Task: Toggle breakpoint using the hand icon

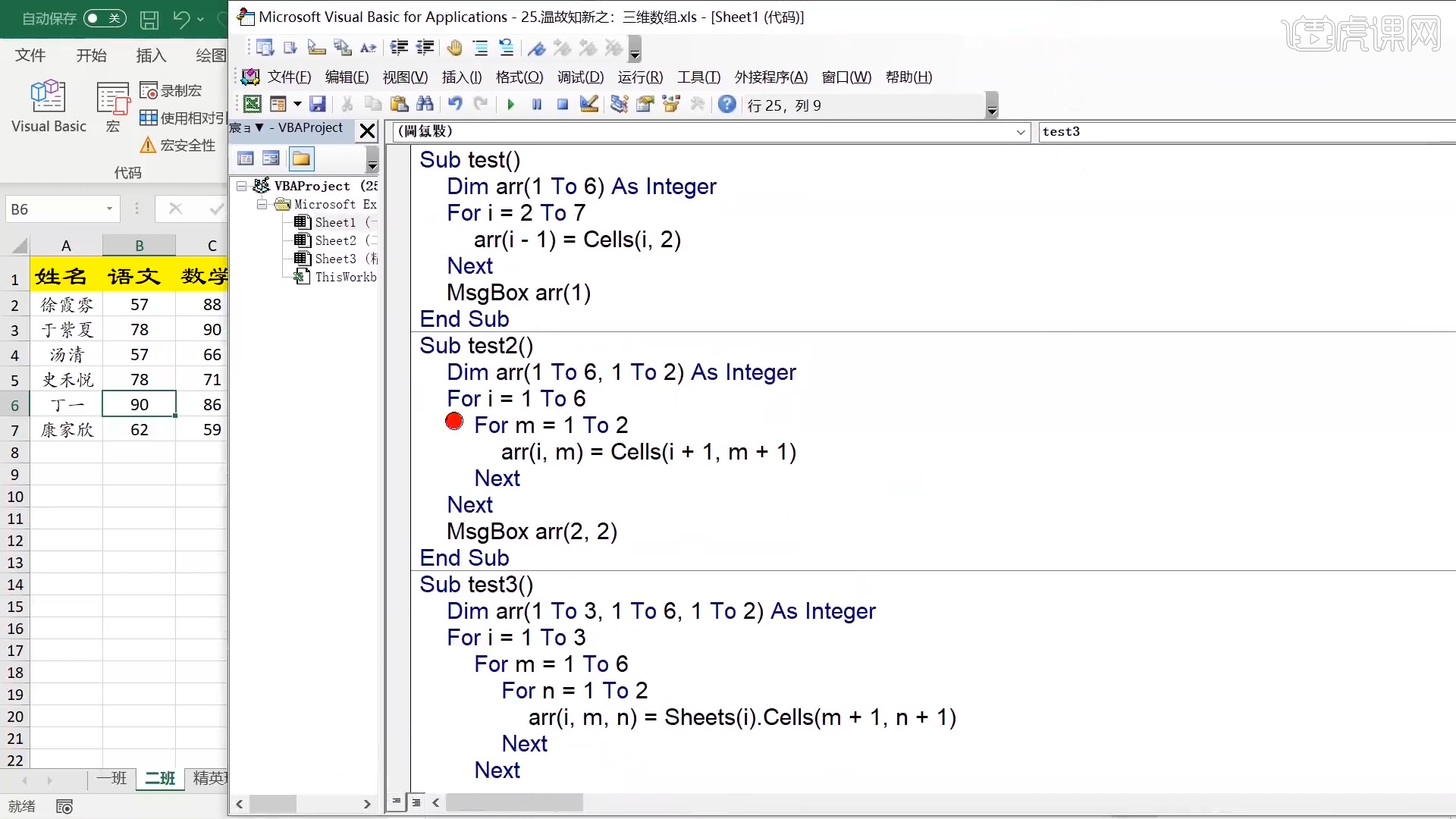Action: click(x=454, y=49)
